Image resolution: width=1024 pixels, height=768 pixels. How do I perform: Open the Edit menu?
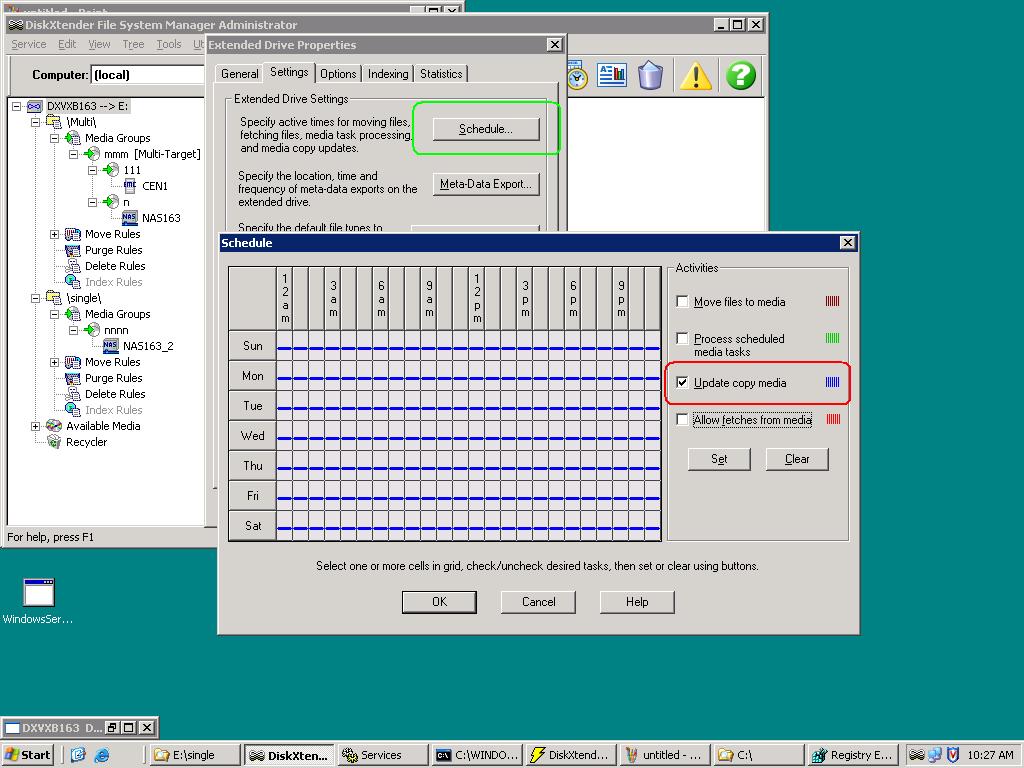67,44
